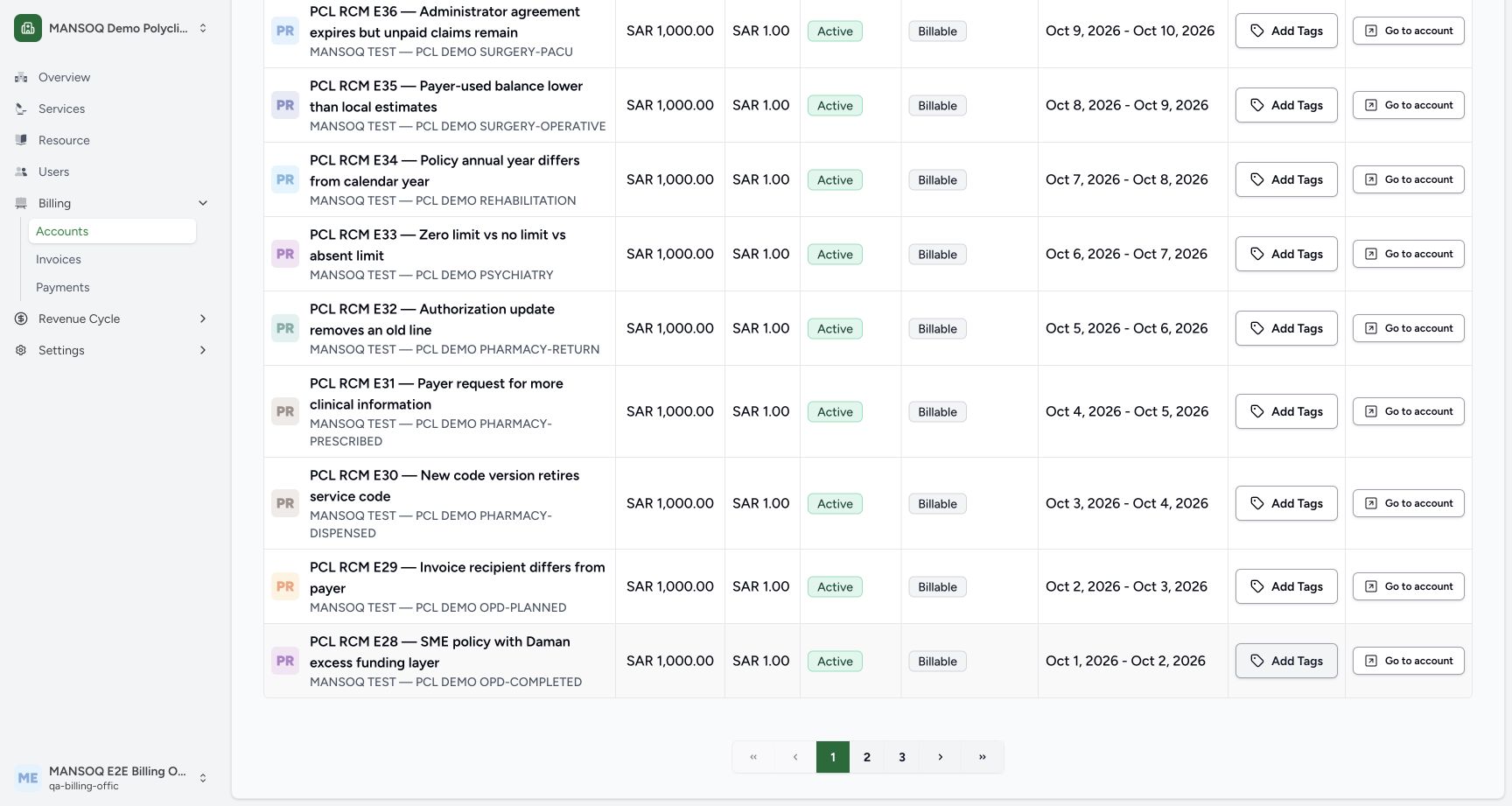Click the PR avatar for PCL RCM E35
The width and height of the screenshot is (1512, 806).
[x=285, y=105]
